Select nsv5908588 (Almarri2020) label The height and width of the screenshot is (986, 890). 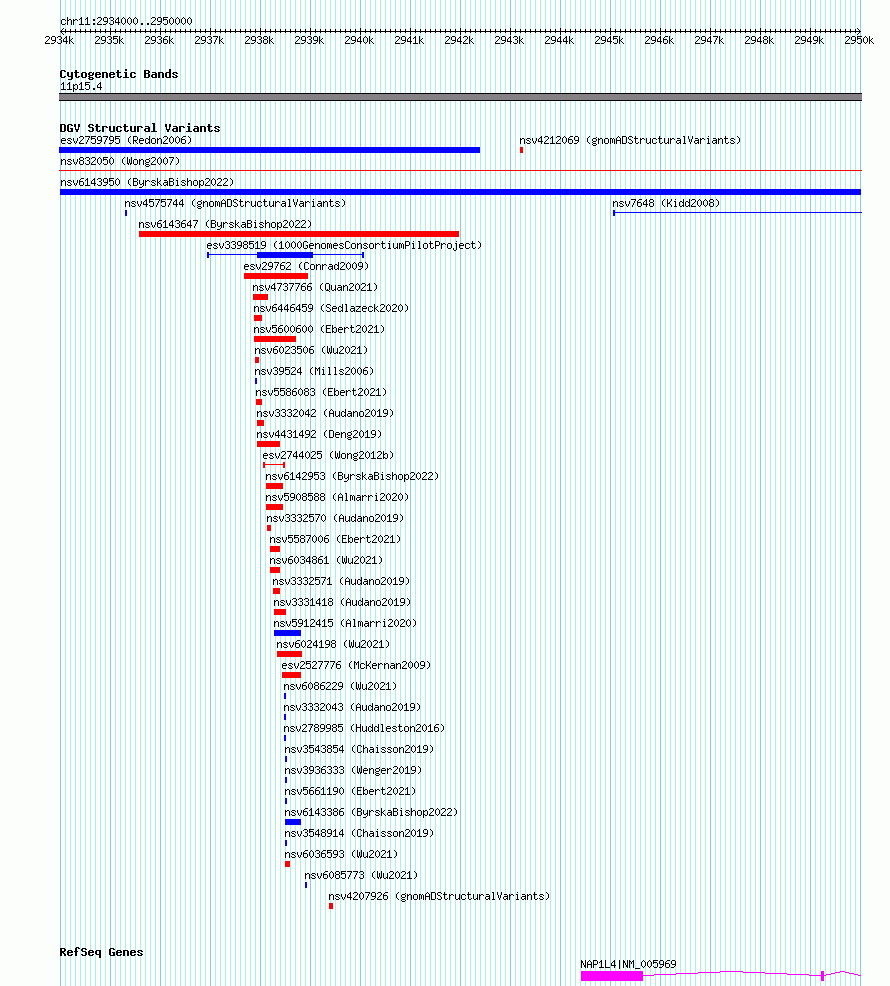(337, 497)
